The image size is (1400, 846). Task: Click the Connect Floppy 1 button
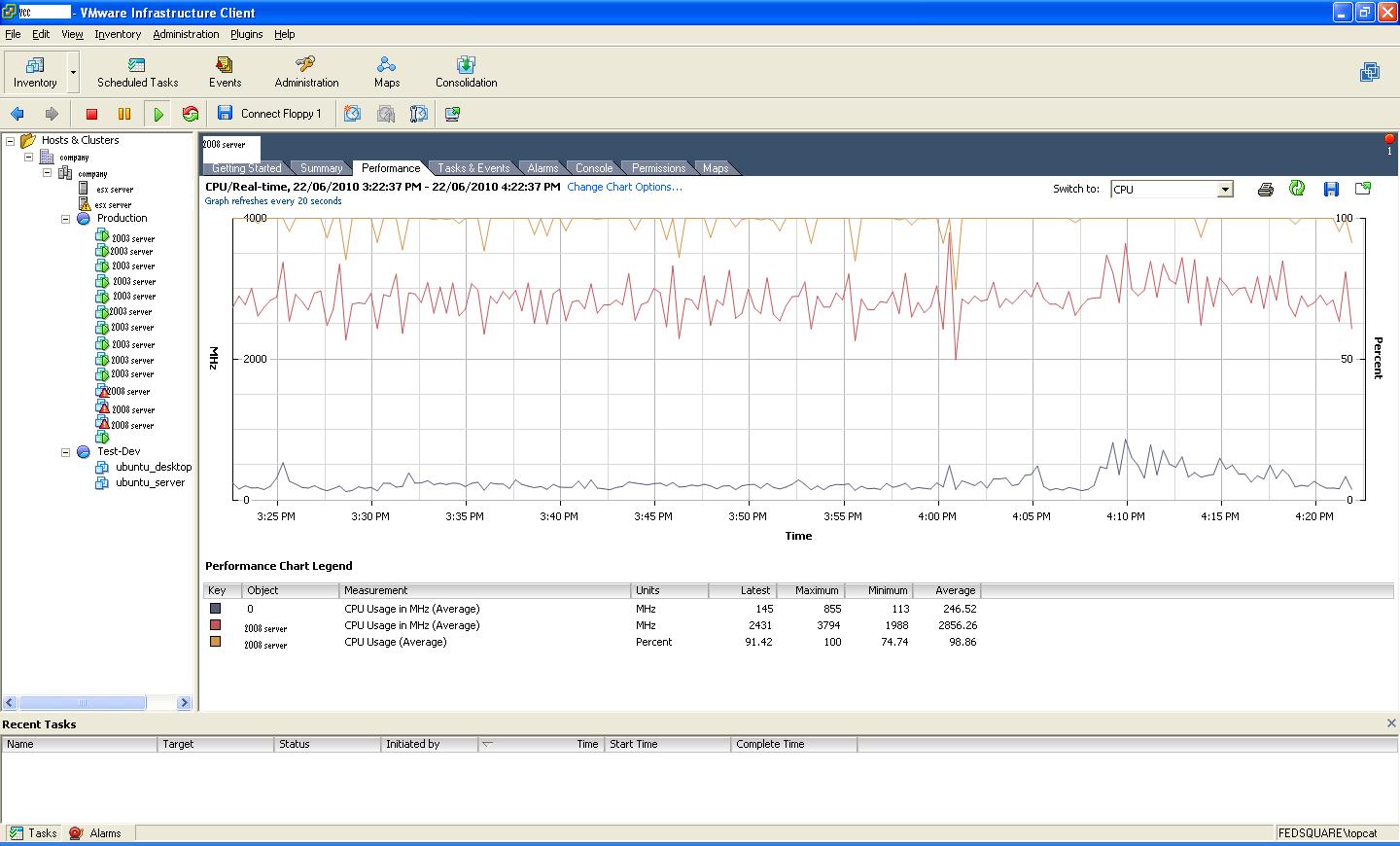281,114
